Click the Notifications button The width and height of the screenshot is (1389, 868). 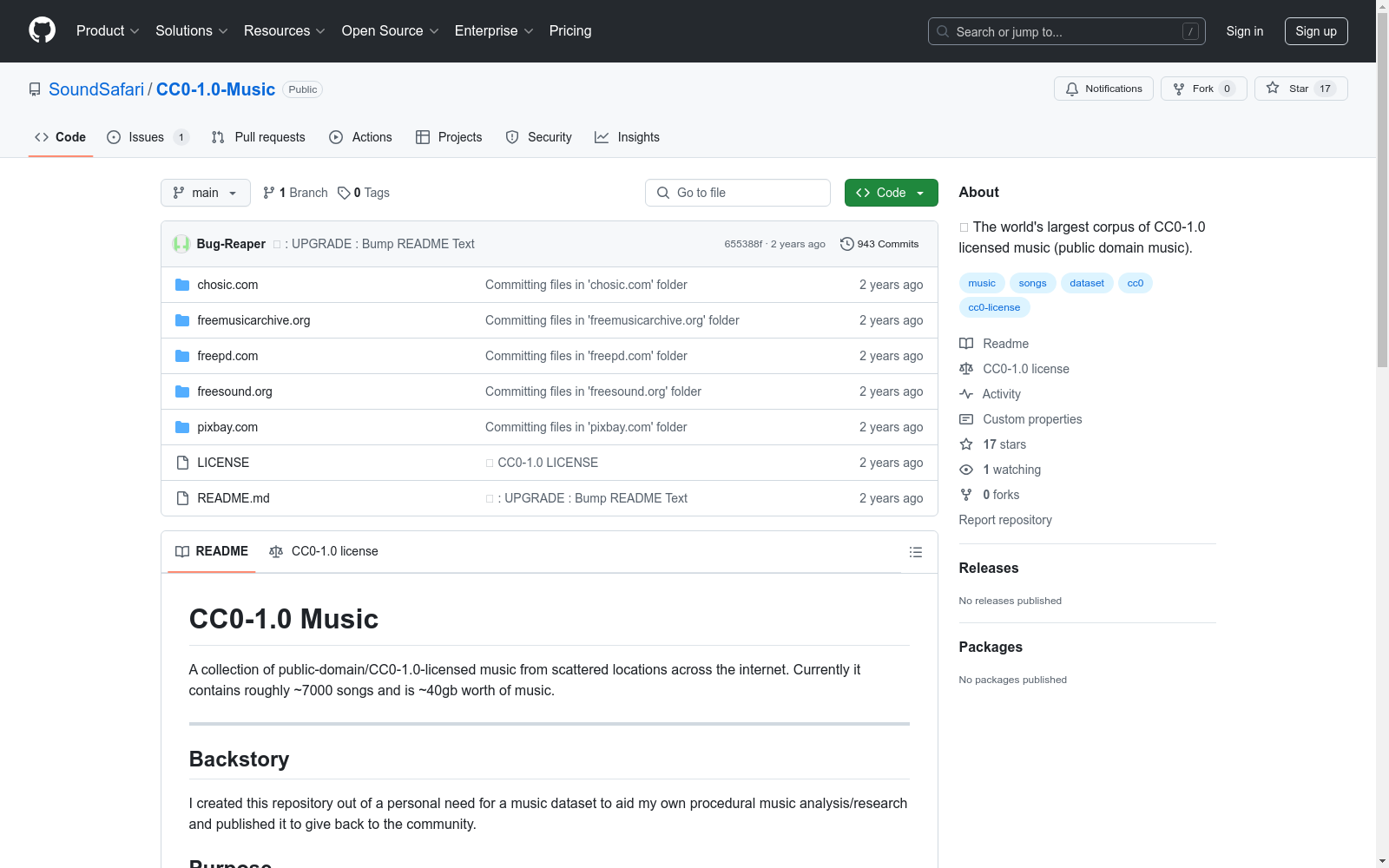pos(1103,89)
